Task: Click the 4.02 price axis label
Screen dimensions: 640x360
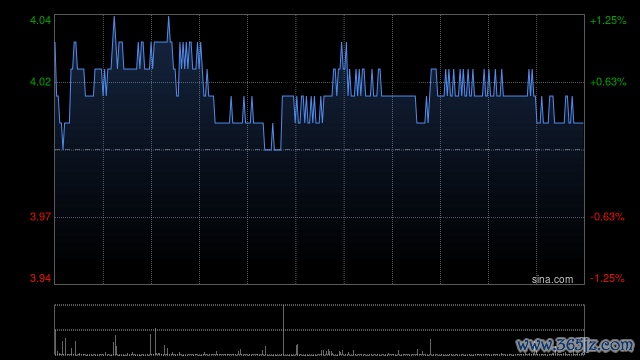Action: coord(40,82)
